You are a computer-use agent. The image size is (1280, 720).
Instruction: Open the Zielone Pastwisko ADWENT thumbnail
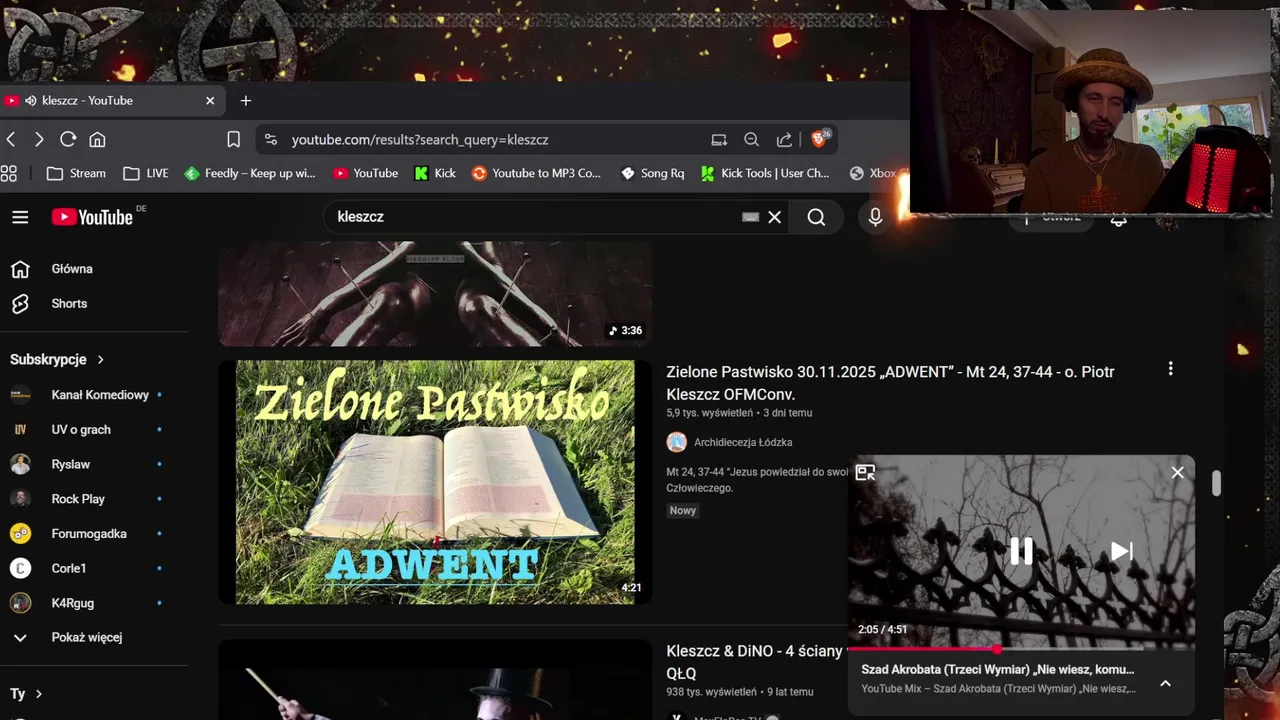pos(435,482)
